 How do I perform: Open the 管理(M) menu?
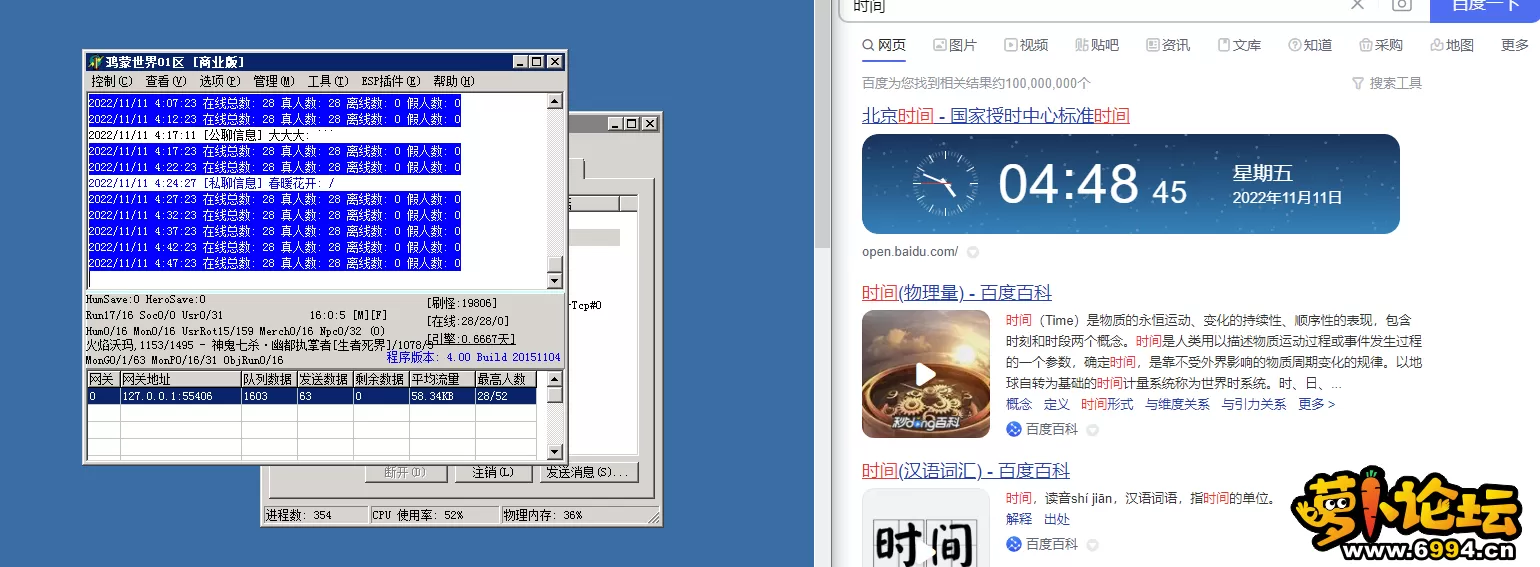[x=273, y=81]
